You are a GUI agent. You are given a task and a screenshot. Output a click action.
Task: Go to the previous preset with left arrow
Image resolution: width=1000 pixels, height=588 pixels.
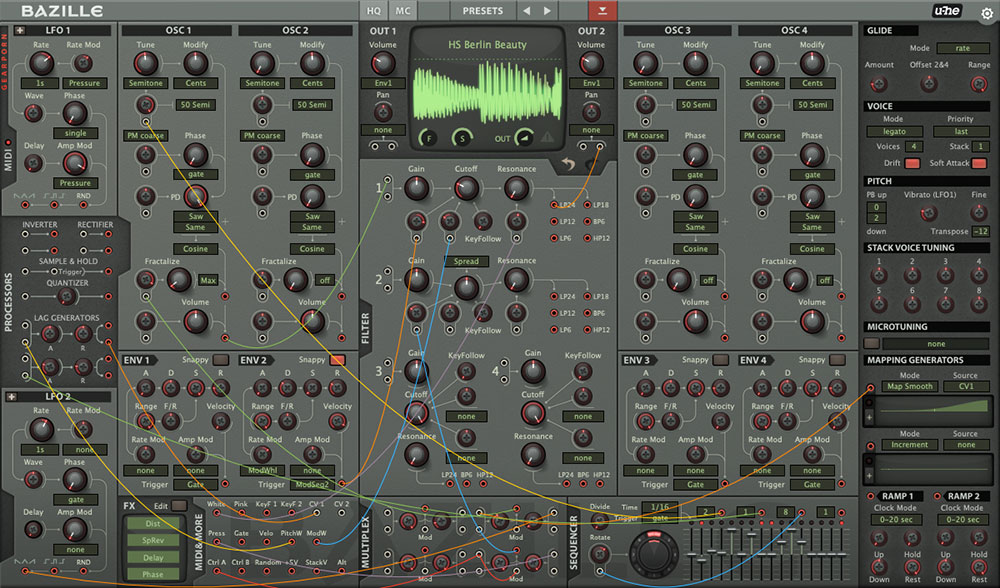coord(527,11)
